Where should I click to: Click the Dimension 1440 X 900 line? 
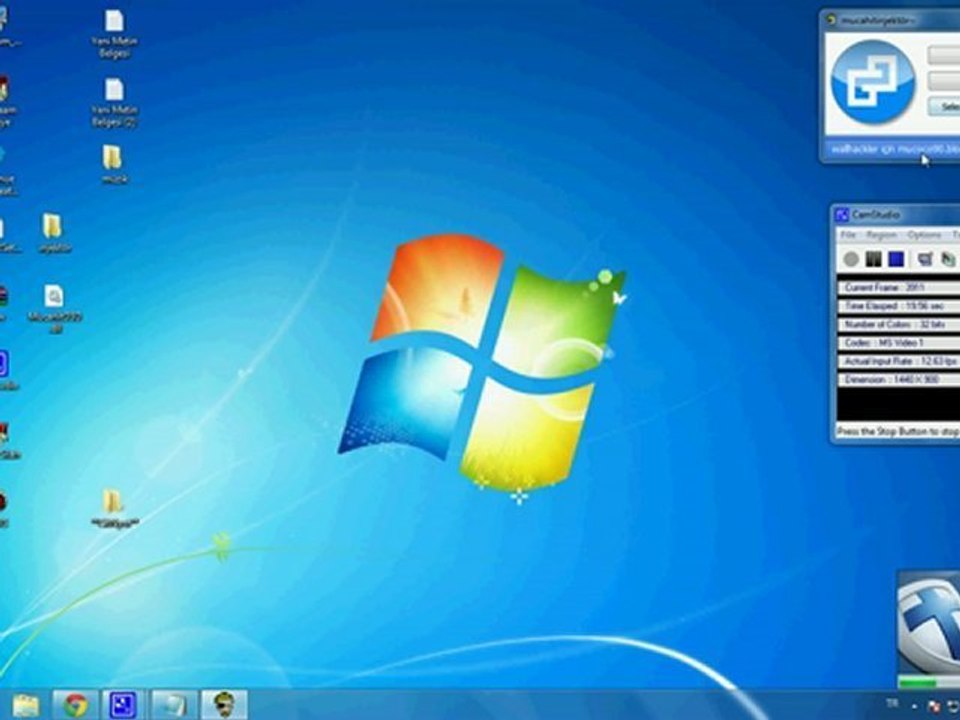(x=898, y=380)
